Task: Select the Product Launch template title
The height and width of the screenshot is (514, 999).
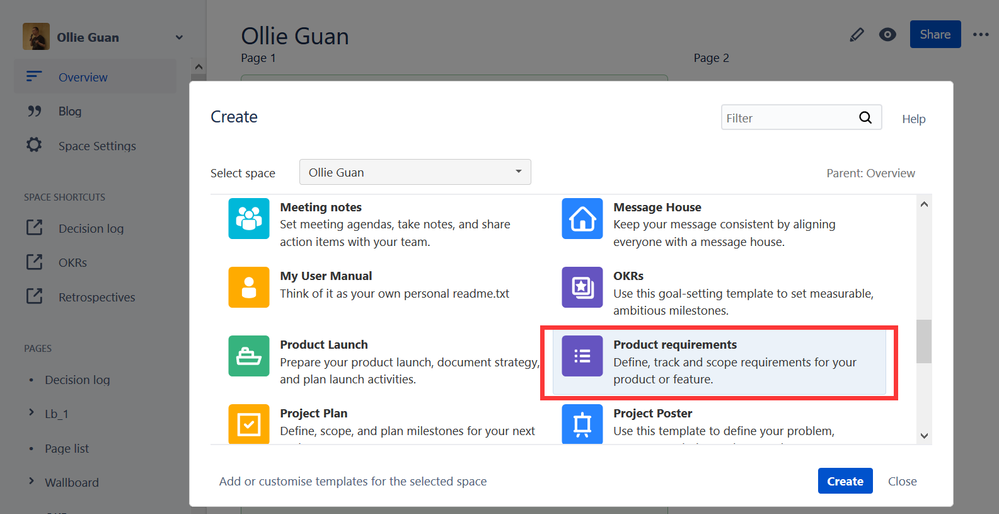Action: [x=324, y=345]
